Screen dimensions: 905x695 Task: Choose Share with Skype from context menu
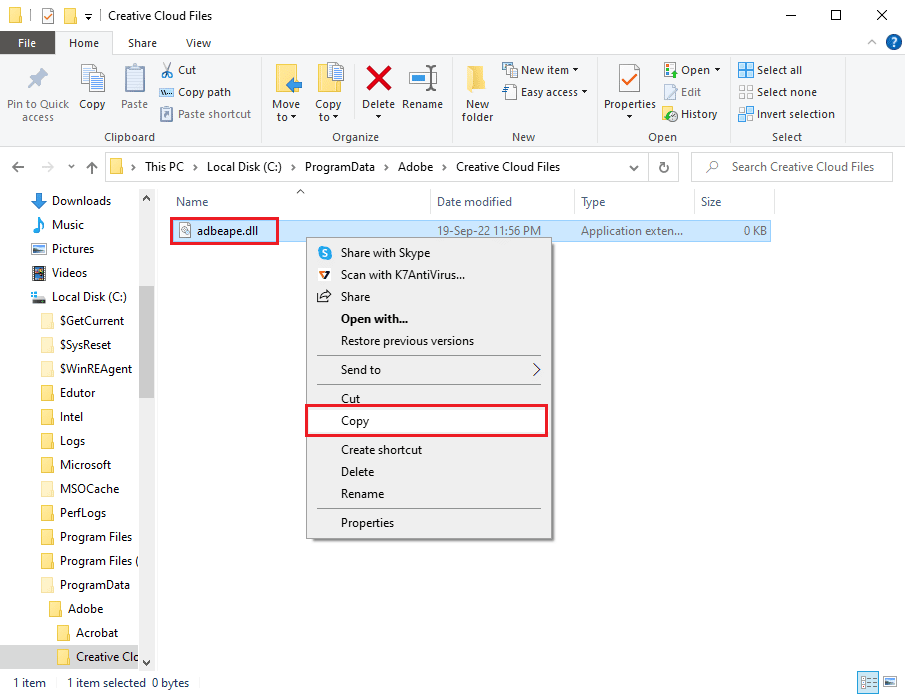pyautogui.click(x=428, y=253)
